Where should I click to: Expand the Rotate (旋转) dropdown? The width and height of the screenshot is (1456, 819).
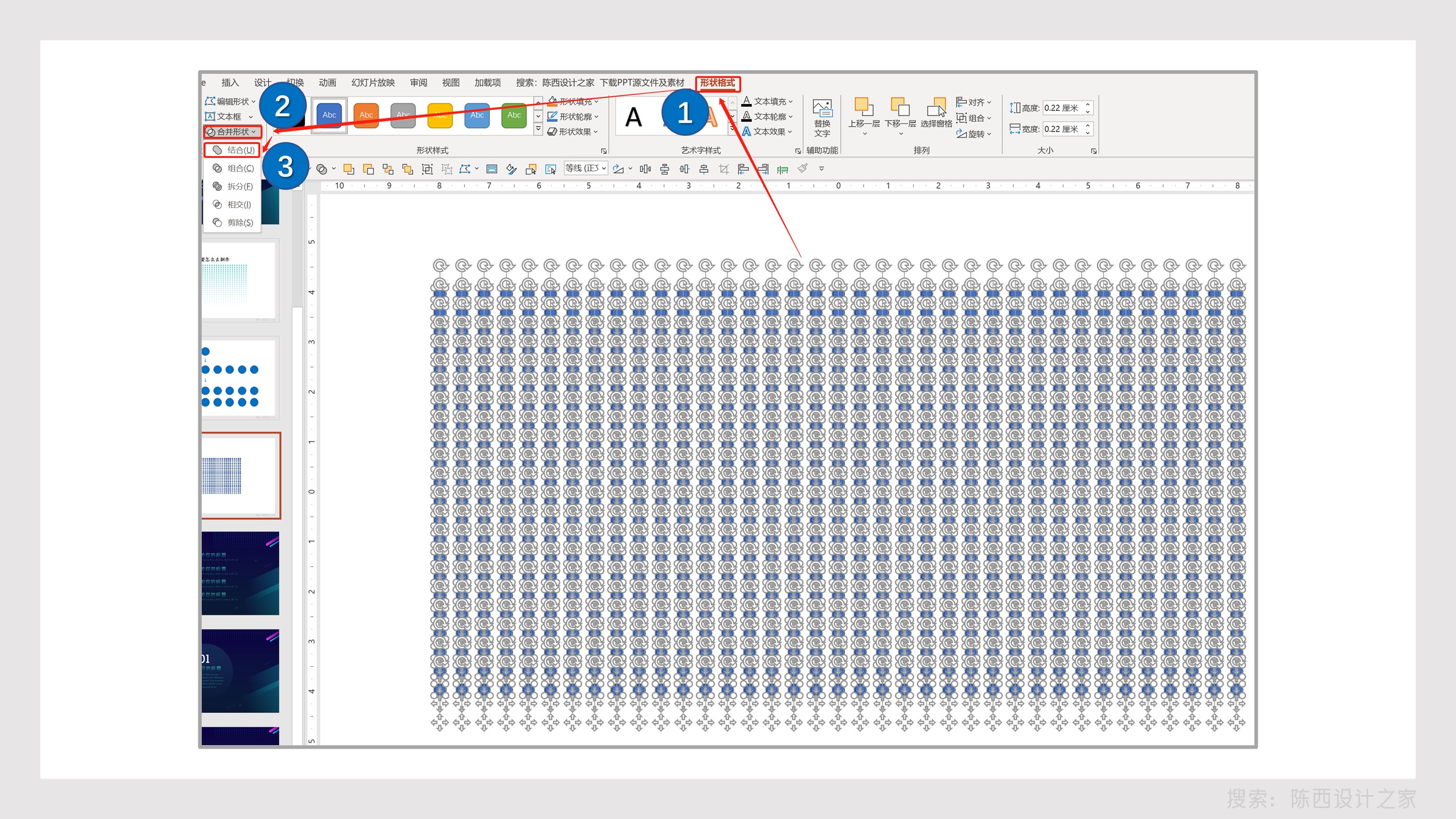[973, 134]
